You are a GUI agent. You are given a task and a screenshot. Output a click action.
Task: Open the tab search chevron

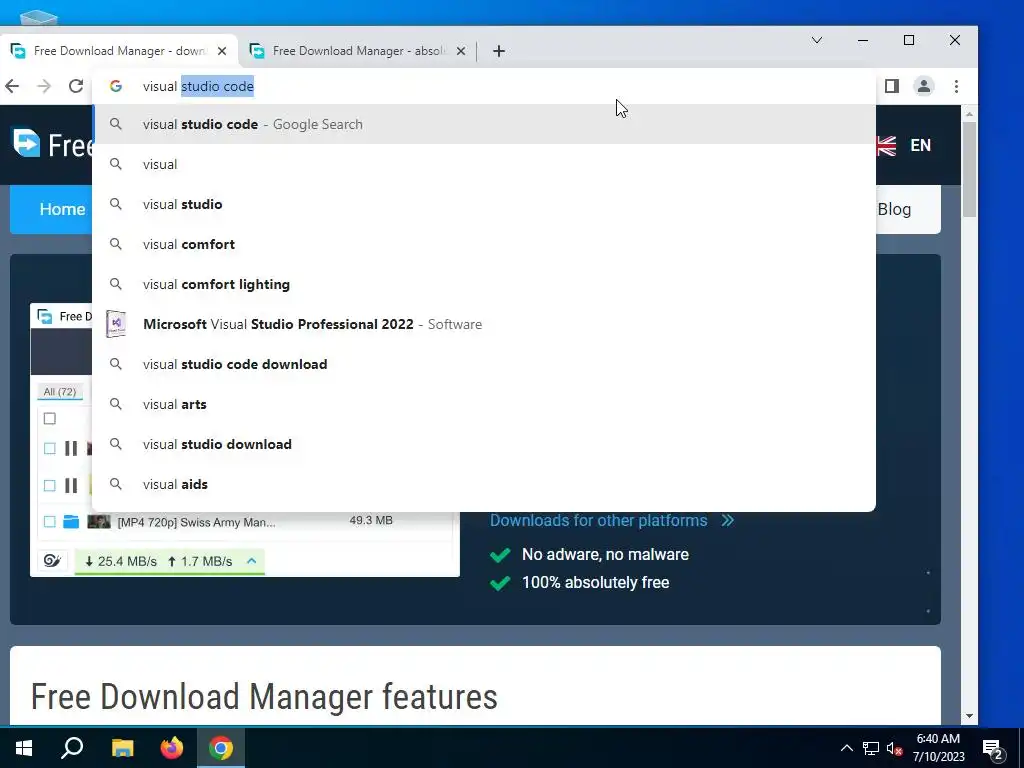pyautogui.click(x=816, y=40)
